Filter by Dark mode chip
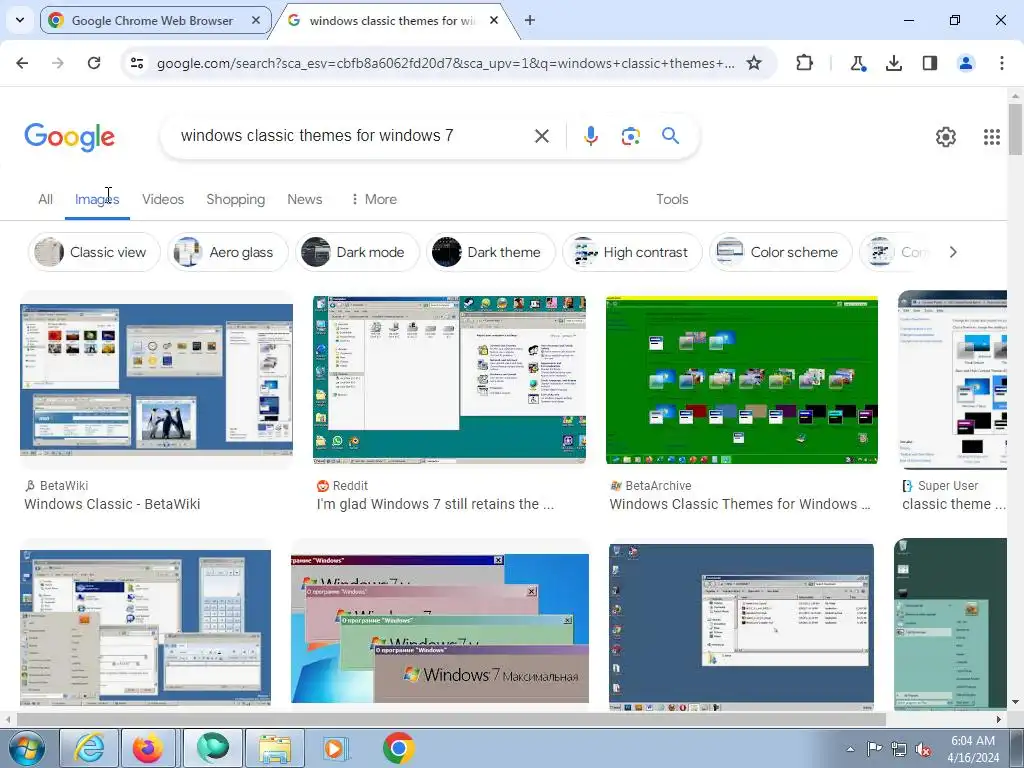This screenshot has height=768, width=1024. click(x=357, y=252)
